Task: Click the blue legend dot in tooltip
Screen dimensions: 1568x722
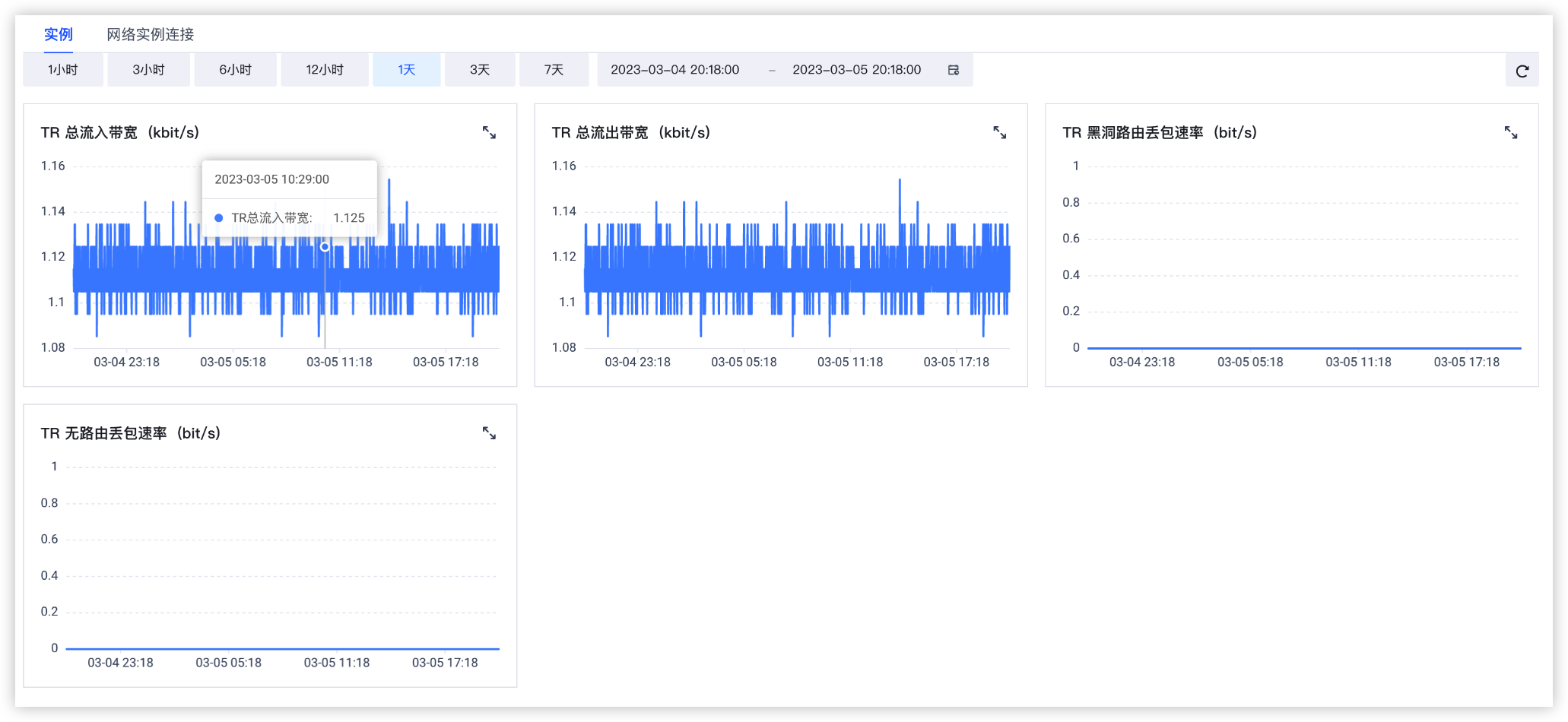Action: click(x=219, y=218)
